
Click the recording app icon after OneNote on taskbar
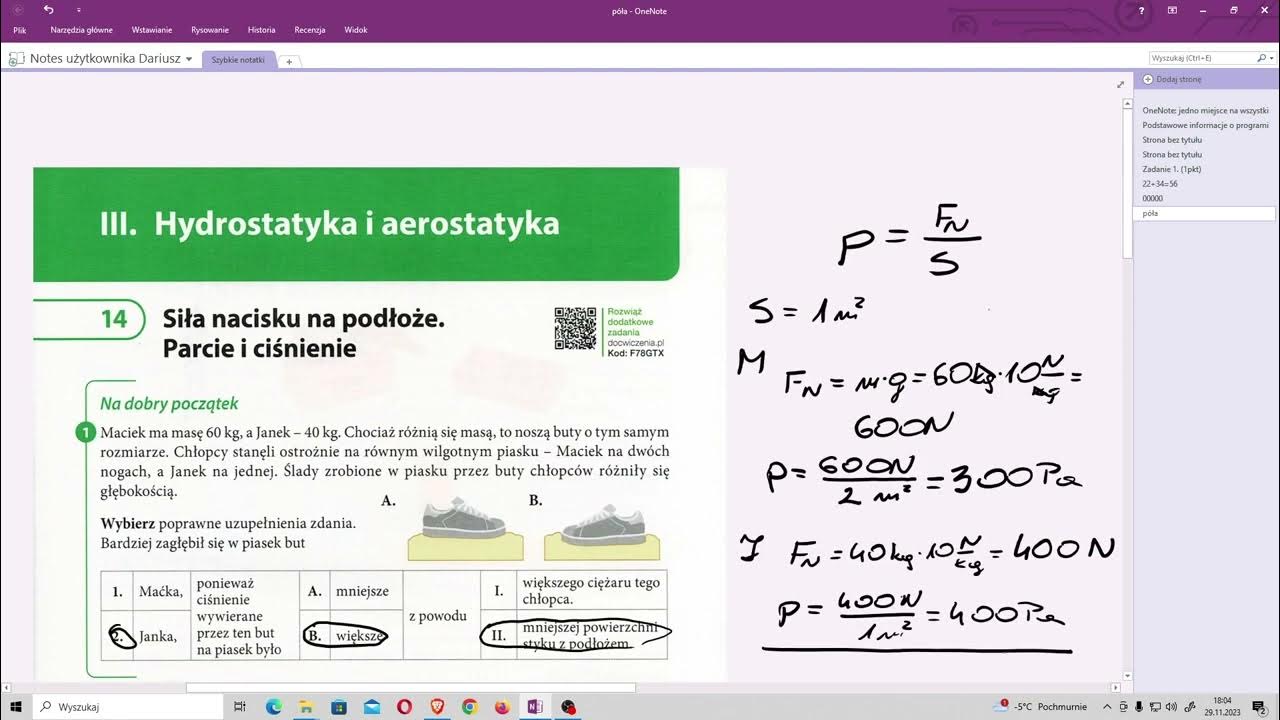[568, 707]
